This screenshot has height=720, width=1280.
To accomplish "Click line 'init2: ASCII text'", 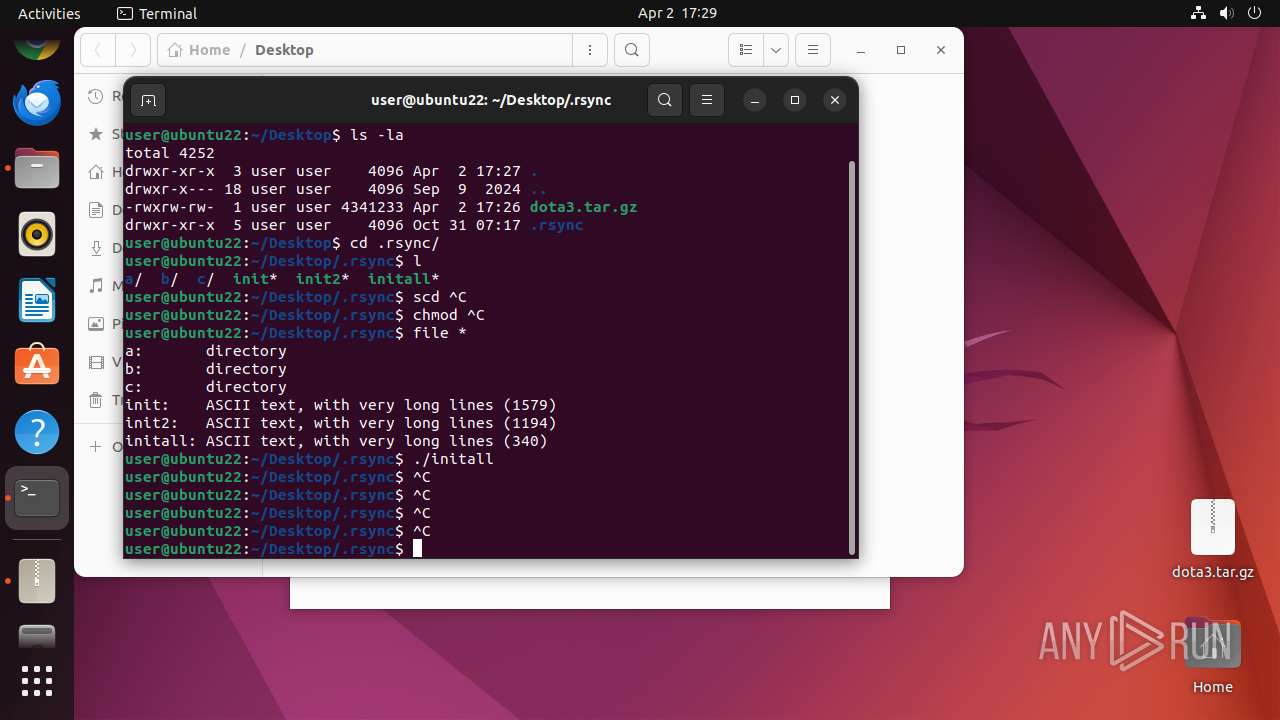I will 341,423.
